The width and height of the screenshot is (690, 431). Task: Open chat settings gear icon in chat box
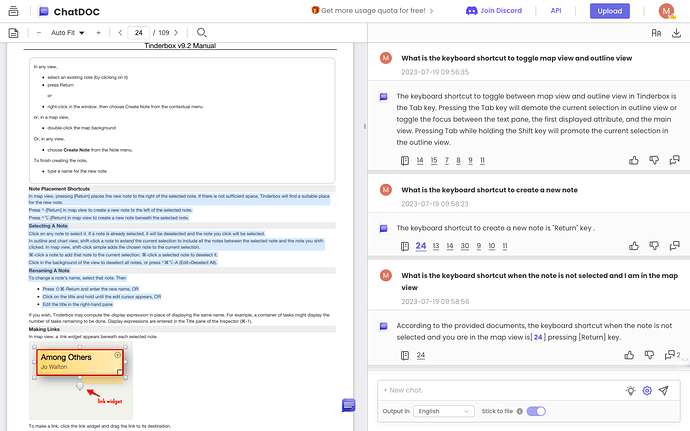(647, 390)
